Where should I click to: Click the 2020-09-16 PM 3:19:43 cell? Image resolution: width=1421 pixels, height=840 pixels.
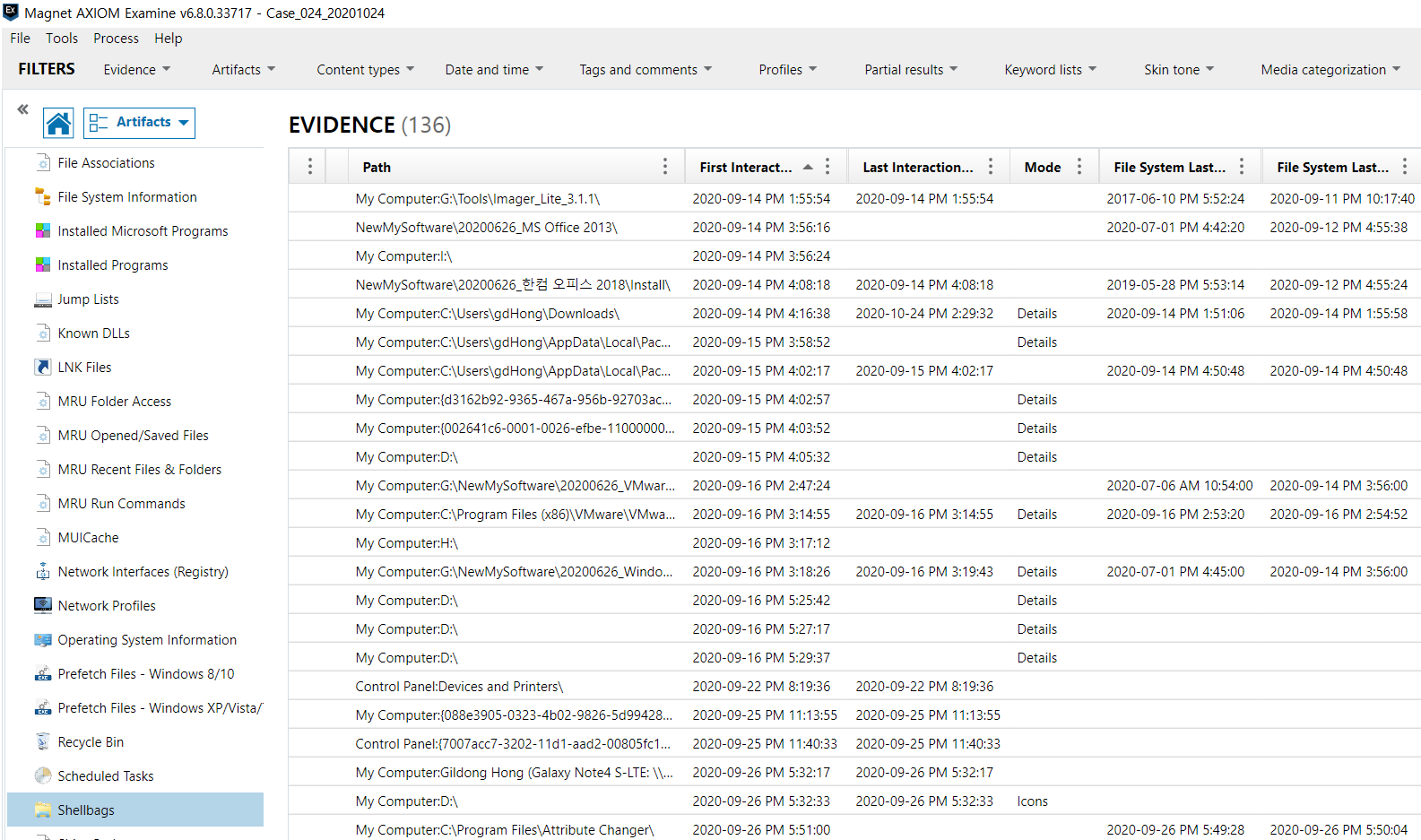pyautogui.click(x=924, y=572)
